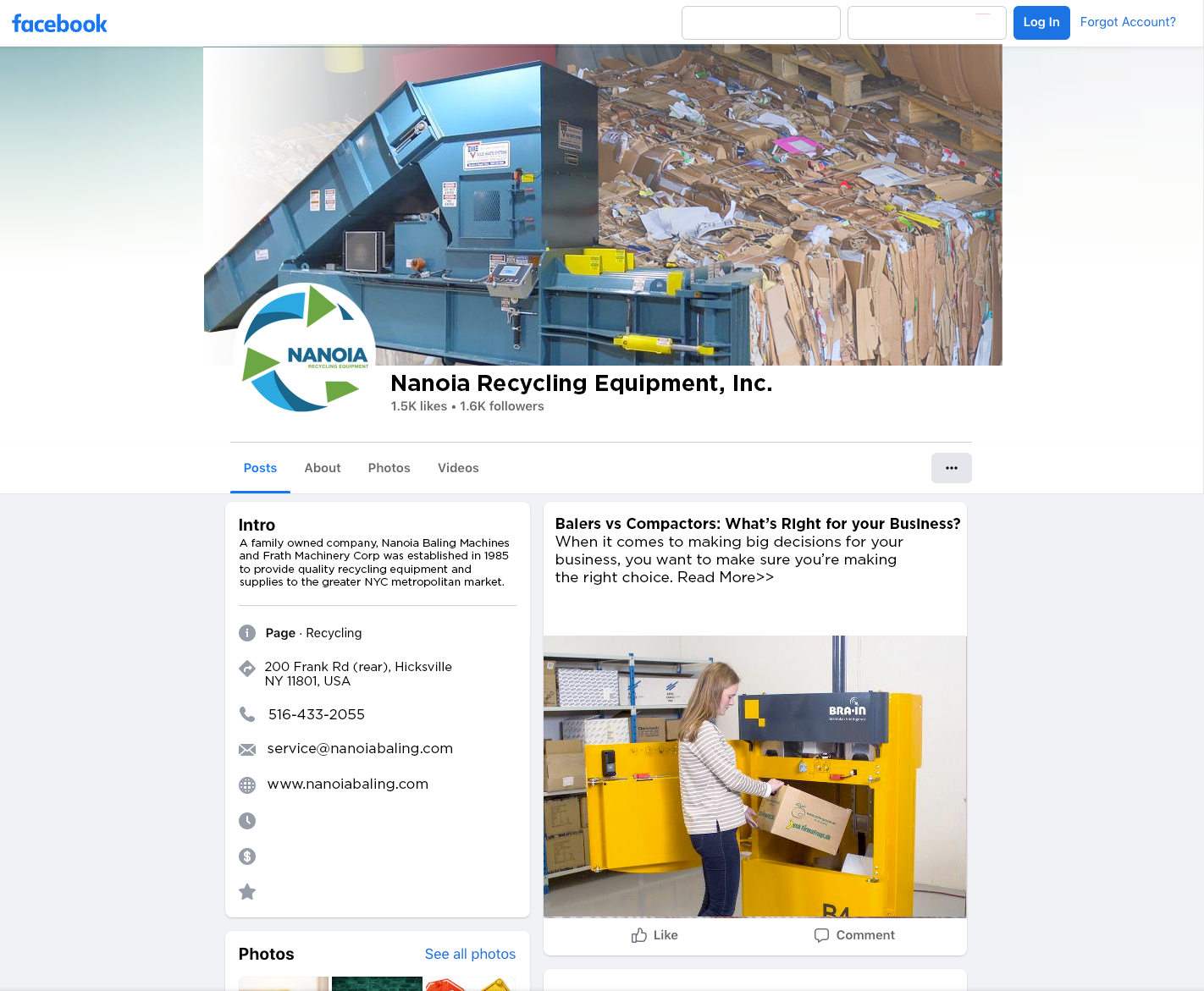Click the Log In button

pos(1041,22)
